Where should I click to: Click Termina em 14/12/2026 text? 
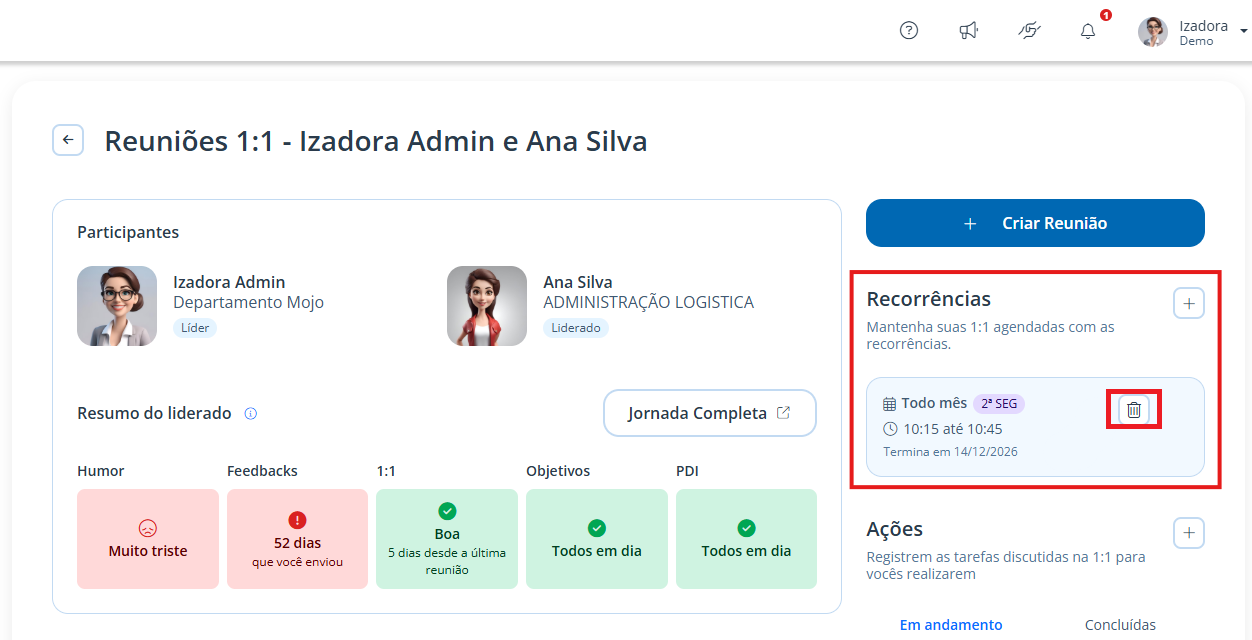tap(951, 452)
